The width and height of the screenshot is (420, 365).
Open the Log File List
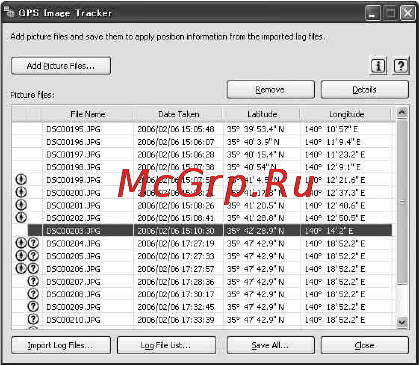point(167,345)
